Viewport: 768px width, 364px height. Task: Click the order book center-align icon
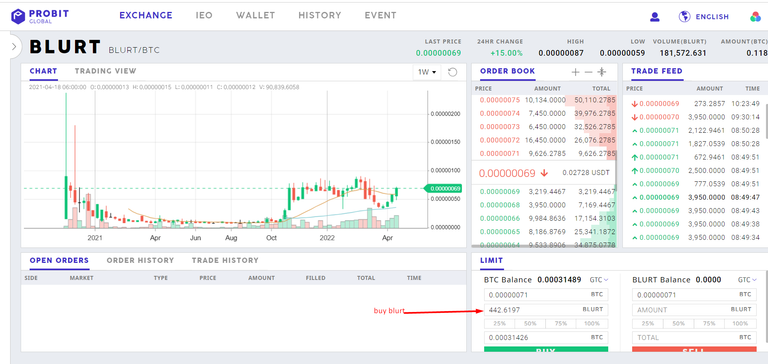pos(601,72)
